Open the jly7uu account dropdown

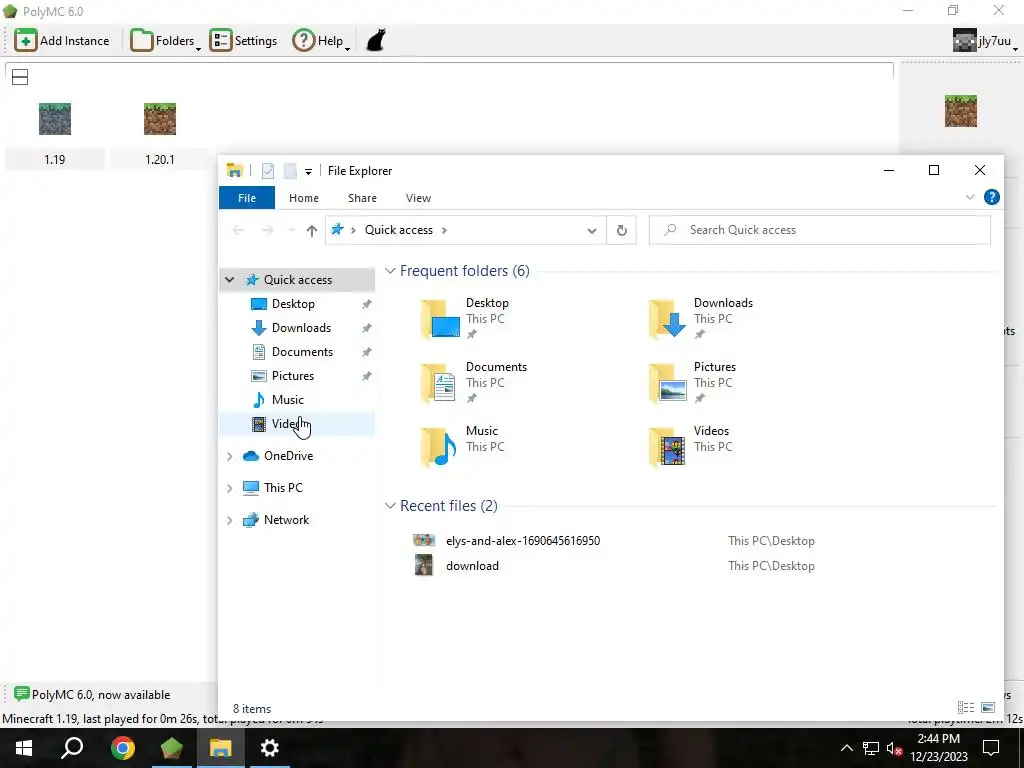coord(985,40)
